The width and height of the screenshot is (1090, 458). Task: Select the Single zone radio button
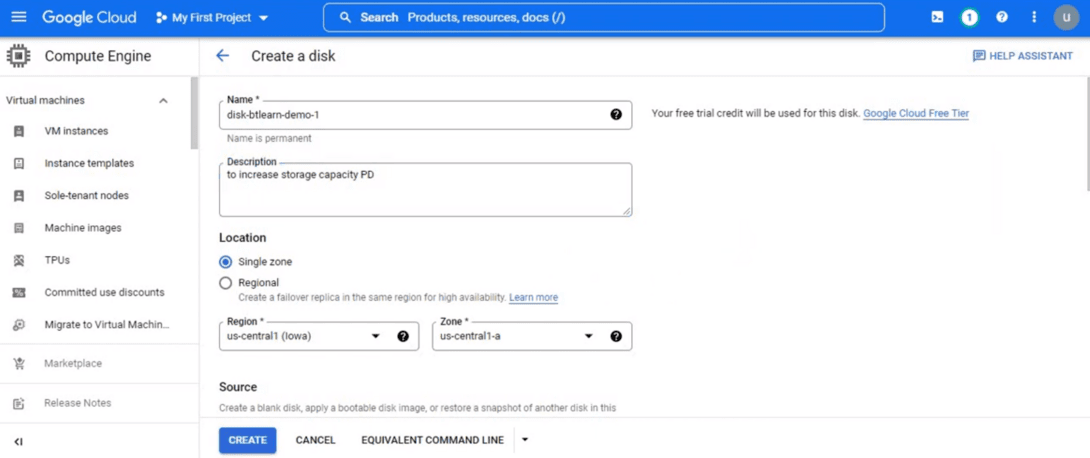tap(226, 262)
